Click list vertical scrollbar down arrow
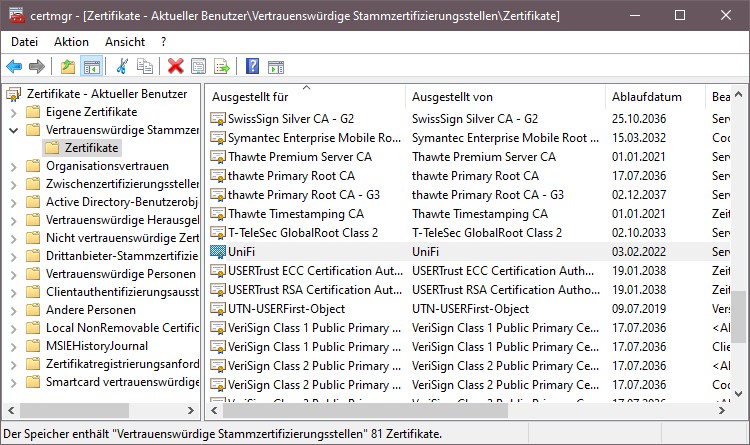 [739, 394]
